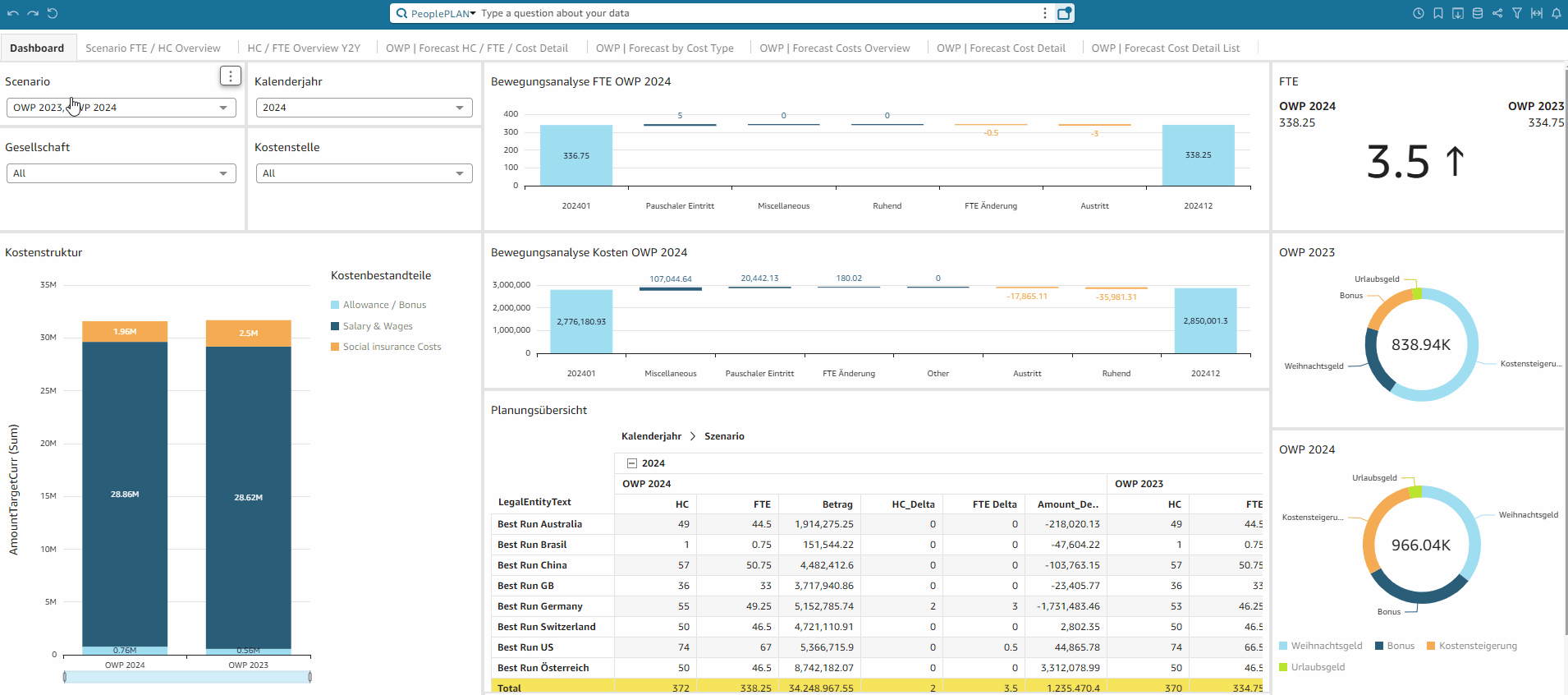Switch to Scenario FTE / HC Overview tab
1568x695 pixels.
[x=153, y=48]
